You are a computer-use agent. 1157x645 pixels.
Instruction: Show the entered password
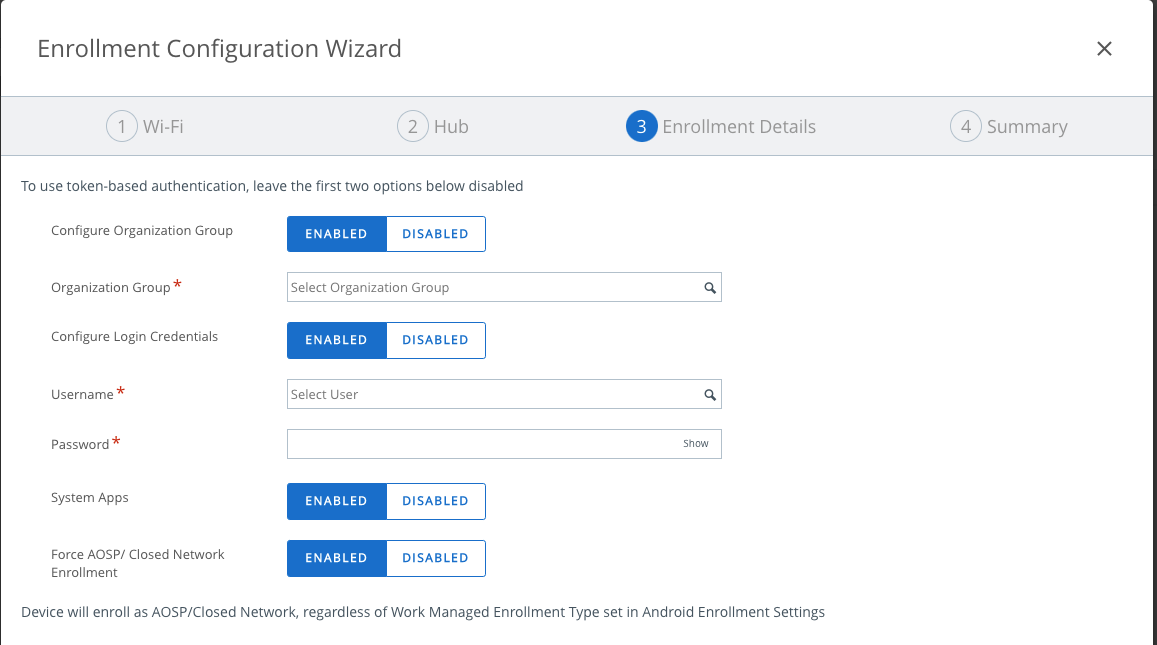[695, 443]
